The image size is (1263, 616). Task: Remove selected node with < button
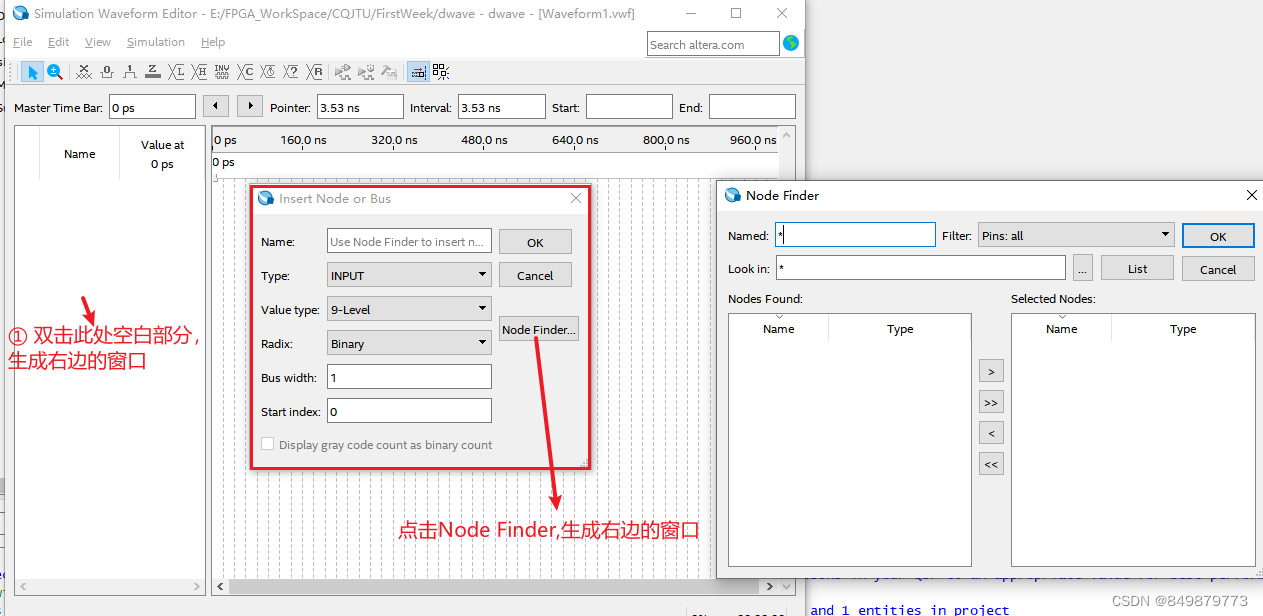point(991,433)
